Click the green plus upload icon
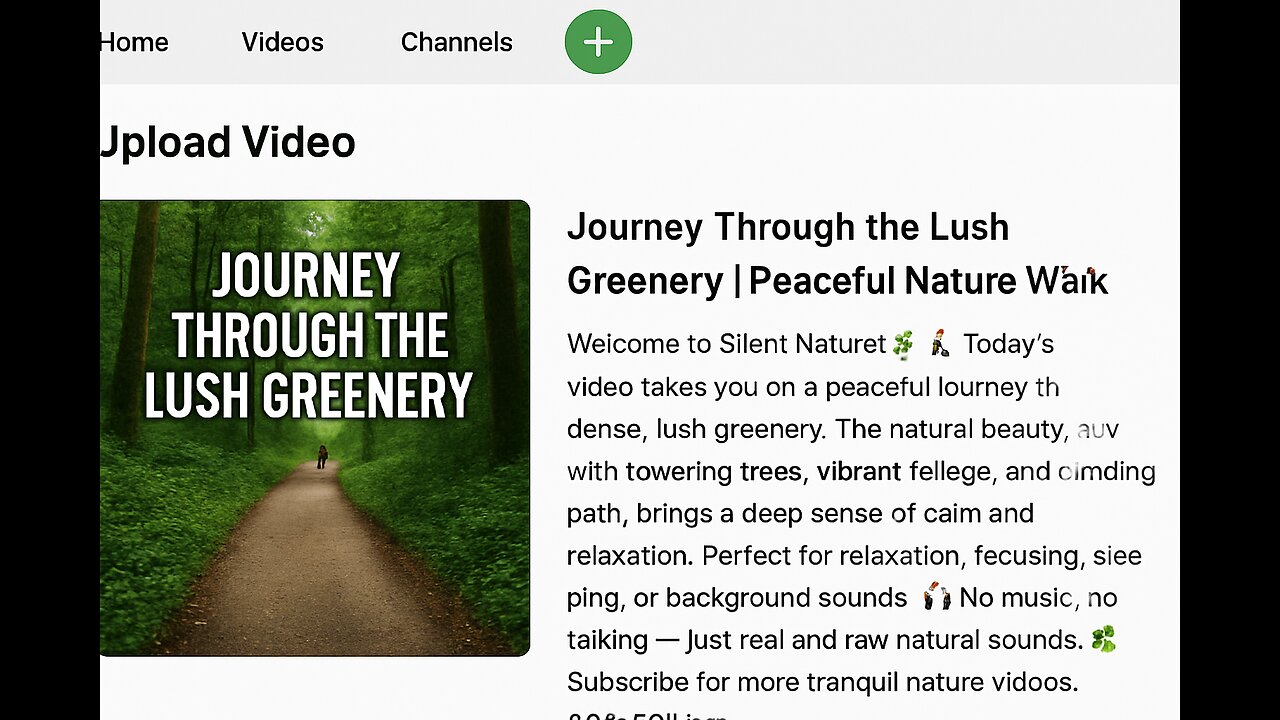 point(598,42)
